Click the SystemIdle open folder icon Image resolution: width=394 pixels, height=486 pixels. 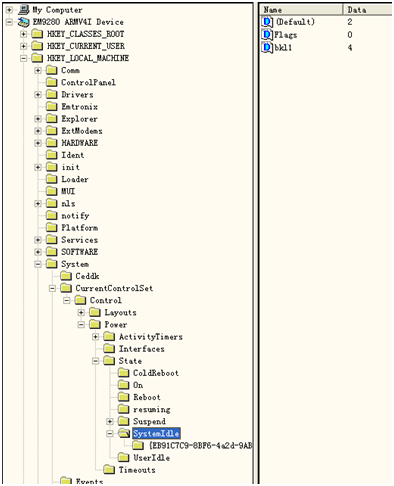pos(124,433)
